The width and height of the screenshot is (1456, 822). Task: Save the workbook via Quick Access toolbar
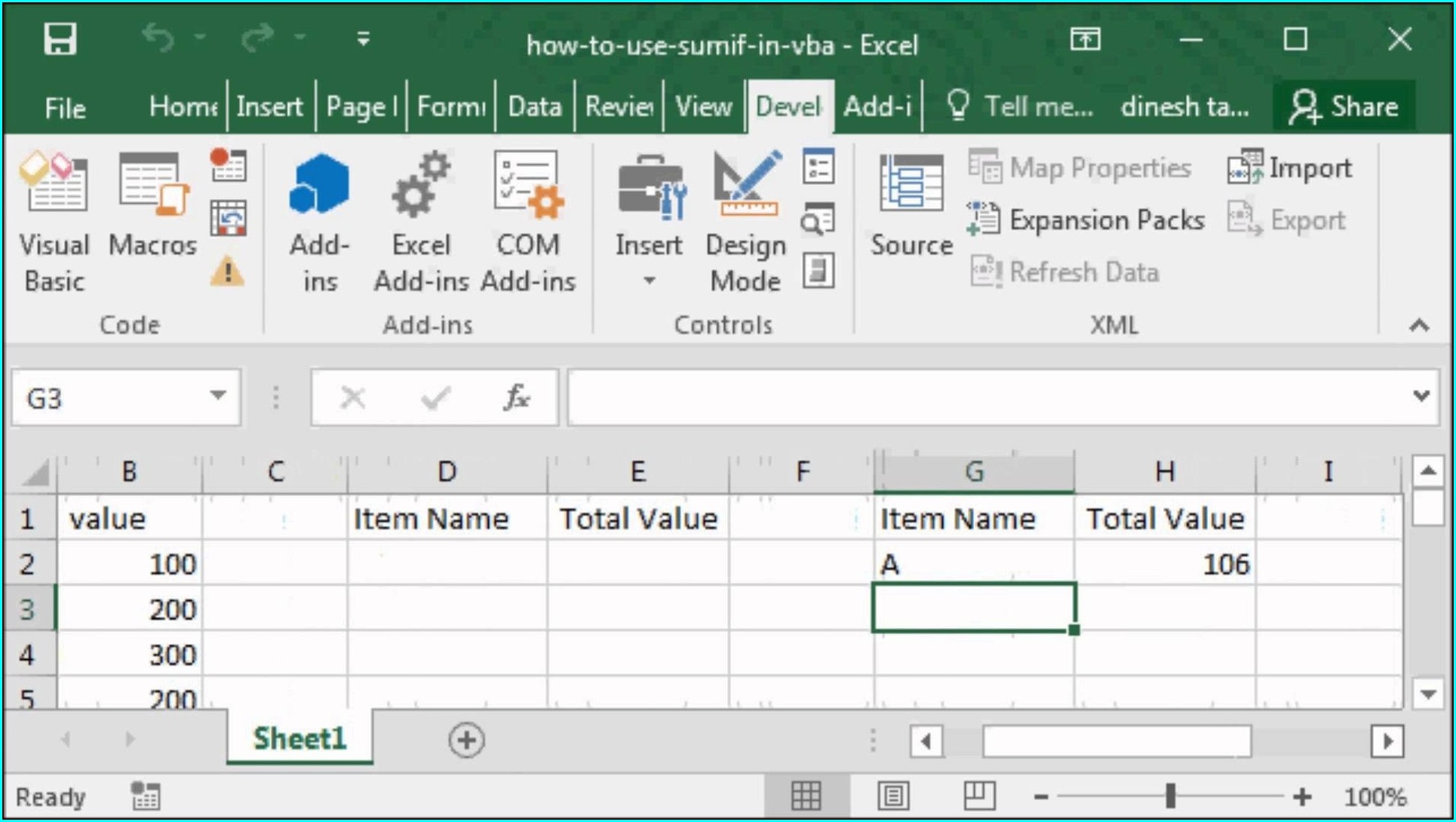60,39
